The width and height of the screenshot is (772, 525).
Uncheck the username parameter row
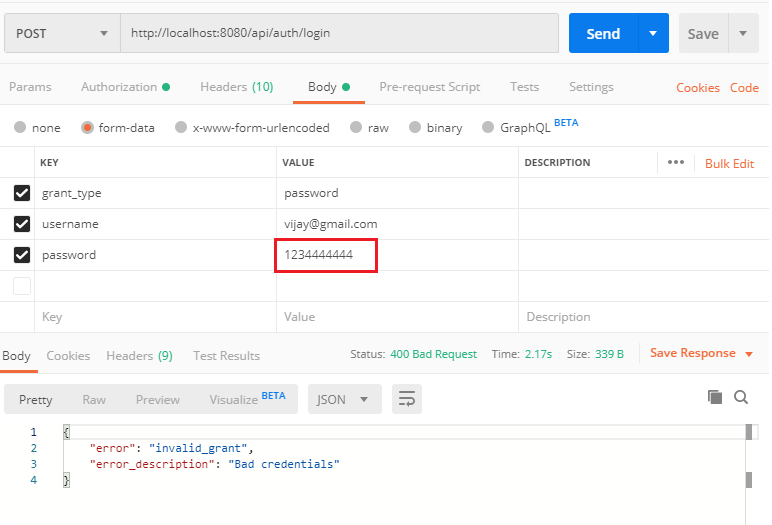pyautogui.click(x=22, y=224)
